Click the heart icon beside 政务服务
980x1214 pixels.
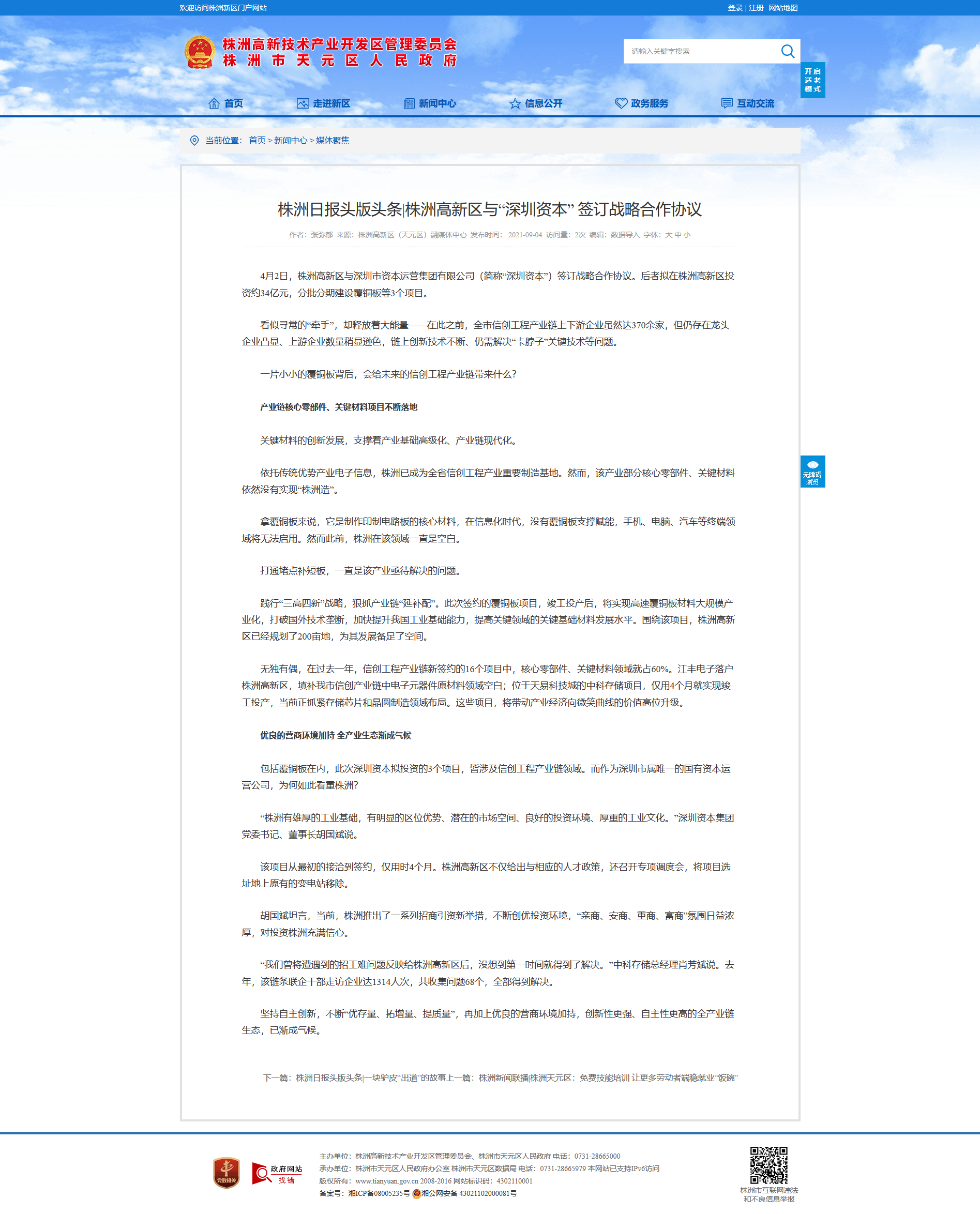[x=621, y=103]
